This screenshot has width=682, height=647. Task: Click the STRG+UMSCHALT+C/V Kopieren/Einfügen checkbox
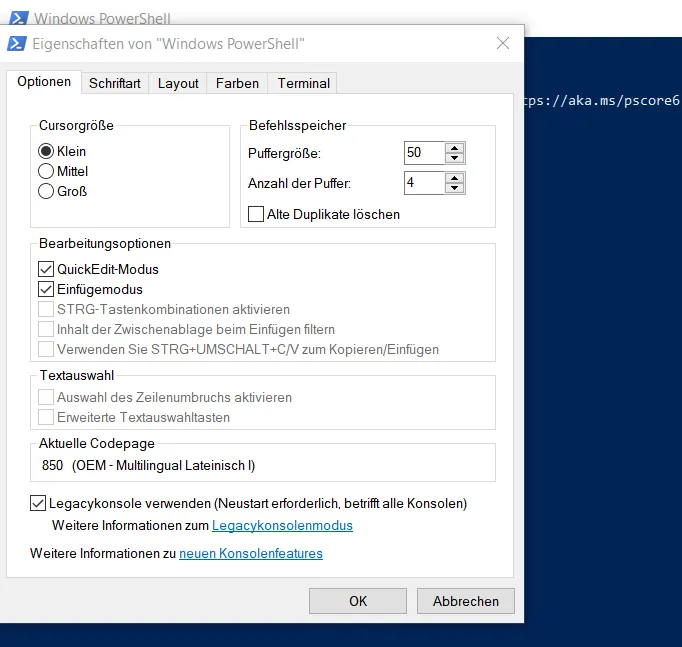46,349
